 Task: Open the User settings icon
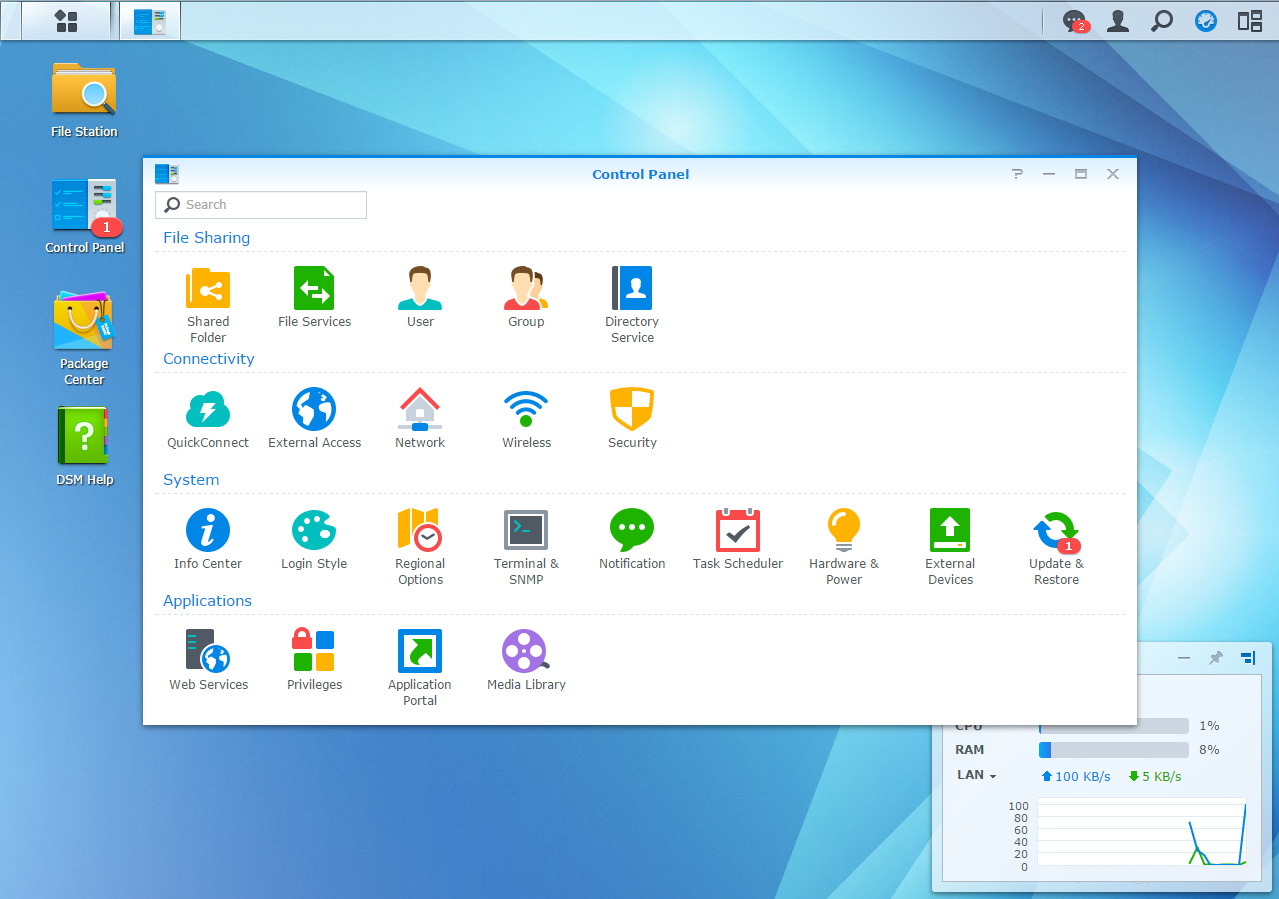(x=420, y=288)
